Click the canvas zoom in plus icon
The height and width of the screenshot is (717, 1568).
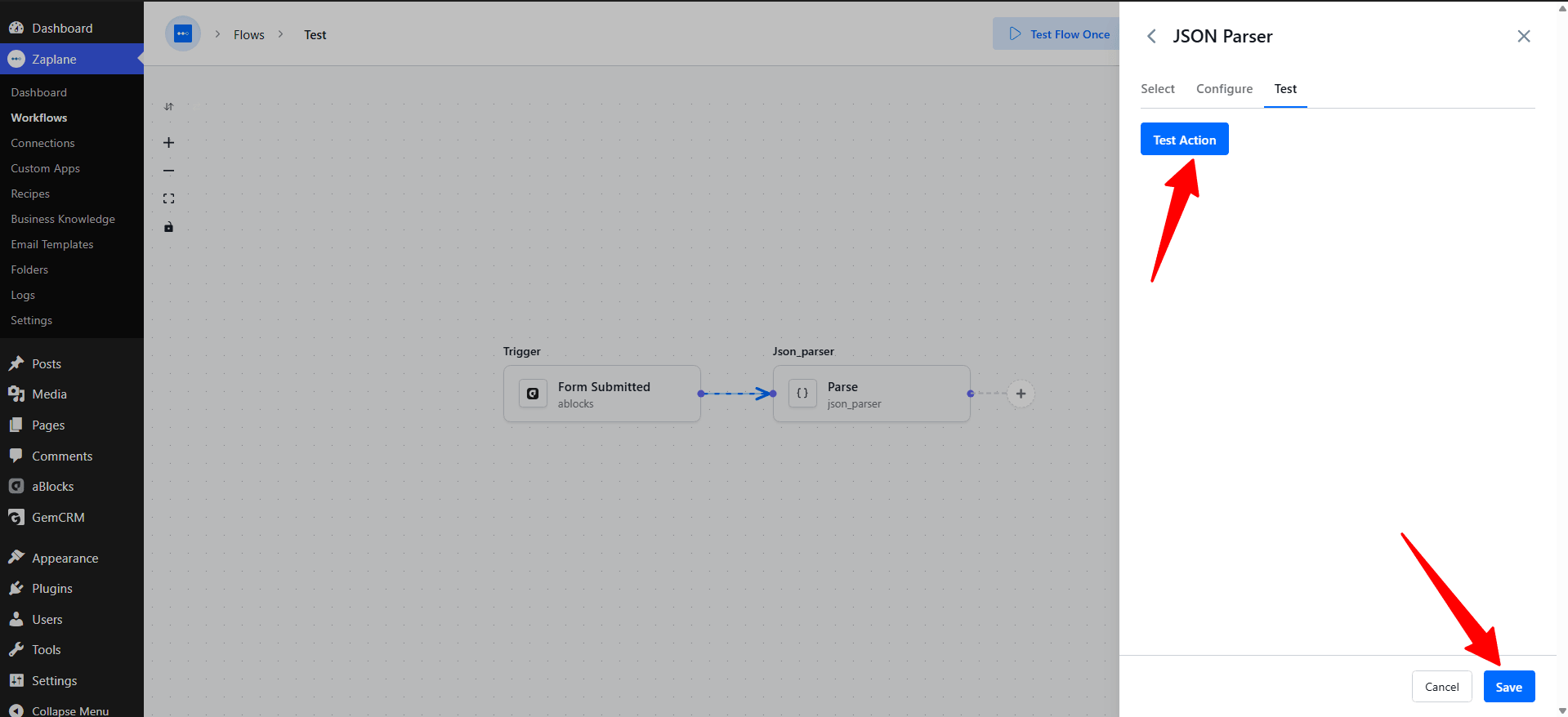pos(168,142)
